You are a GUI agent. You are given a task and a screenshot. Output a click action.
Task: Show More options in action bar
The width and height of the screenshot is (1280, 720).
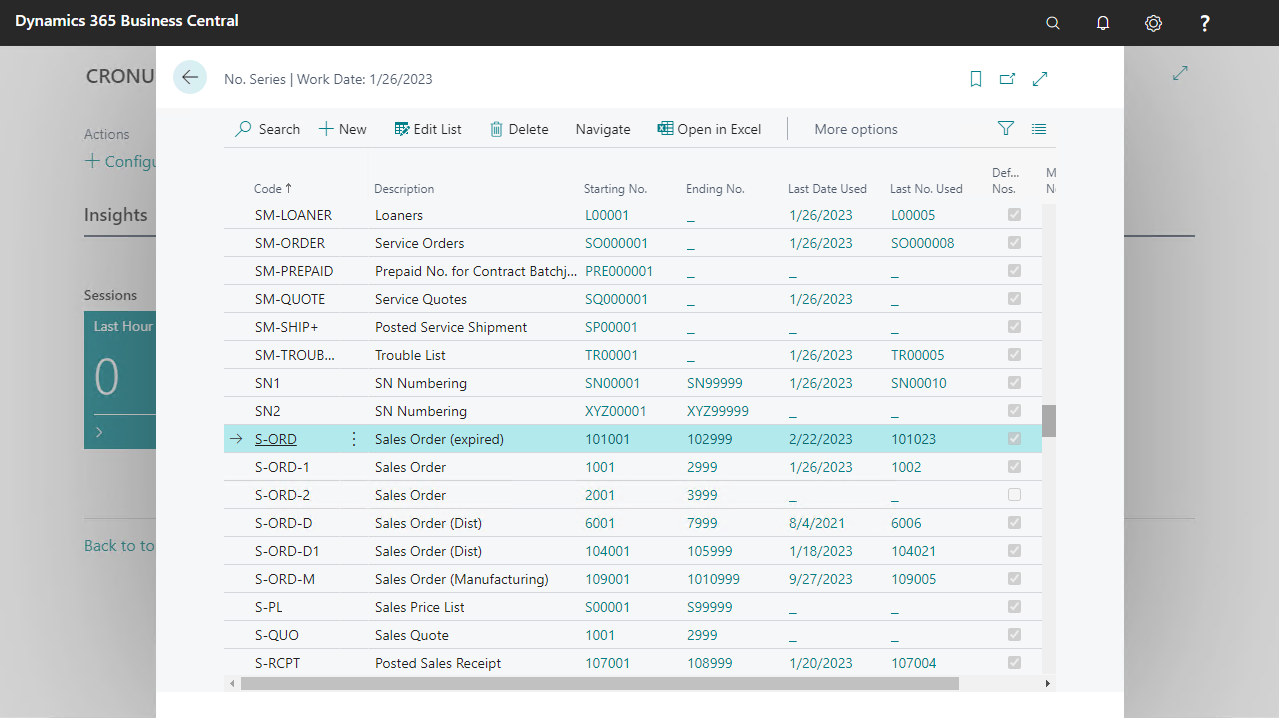(x=856, y=129)
